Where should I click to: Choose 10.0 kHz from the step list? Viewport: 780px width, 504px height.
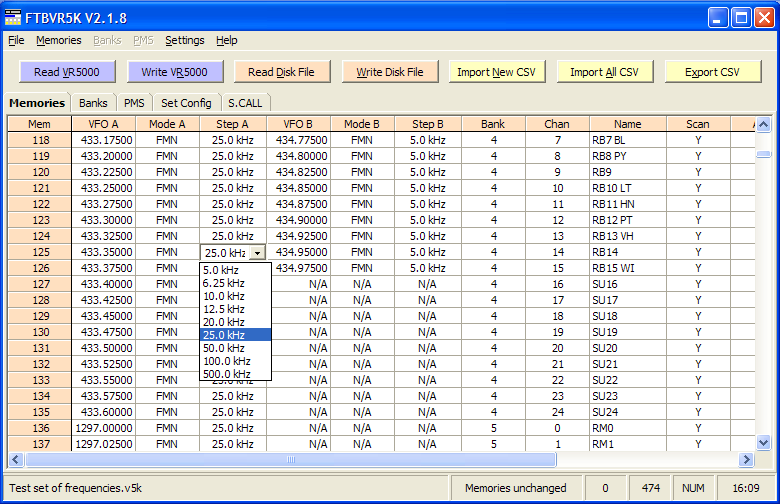tap(235, 296)
